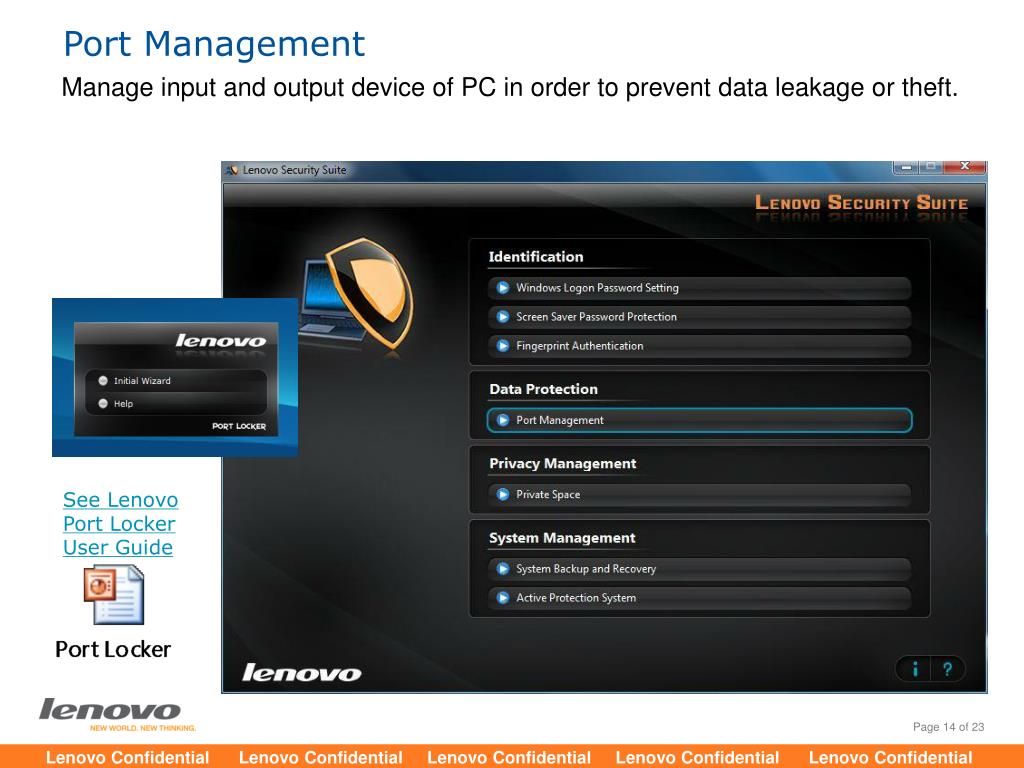Screen dimensions: 1024x768
Task: Click arrow icon beside Screen Saver Password Protection
Action: pos(503,317)
